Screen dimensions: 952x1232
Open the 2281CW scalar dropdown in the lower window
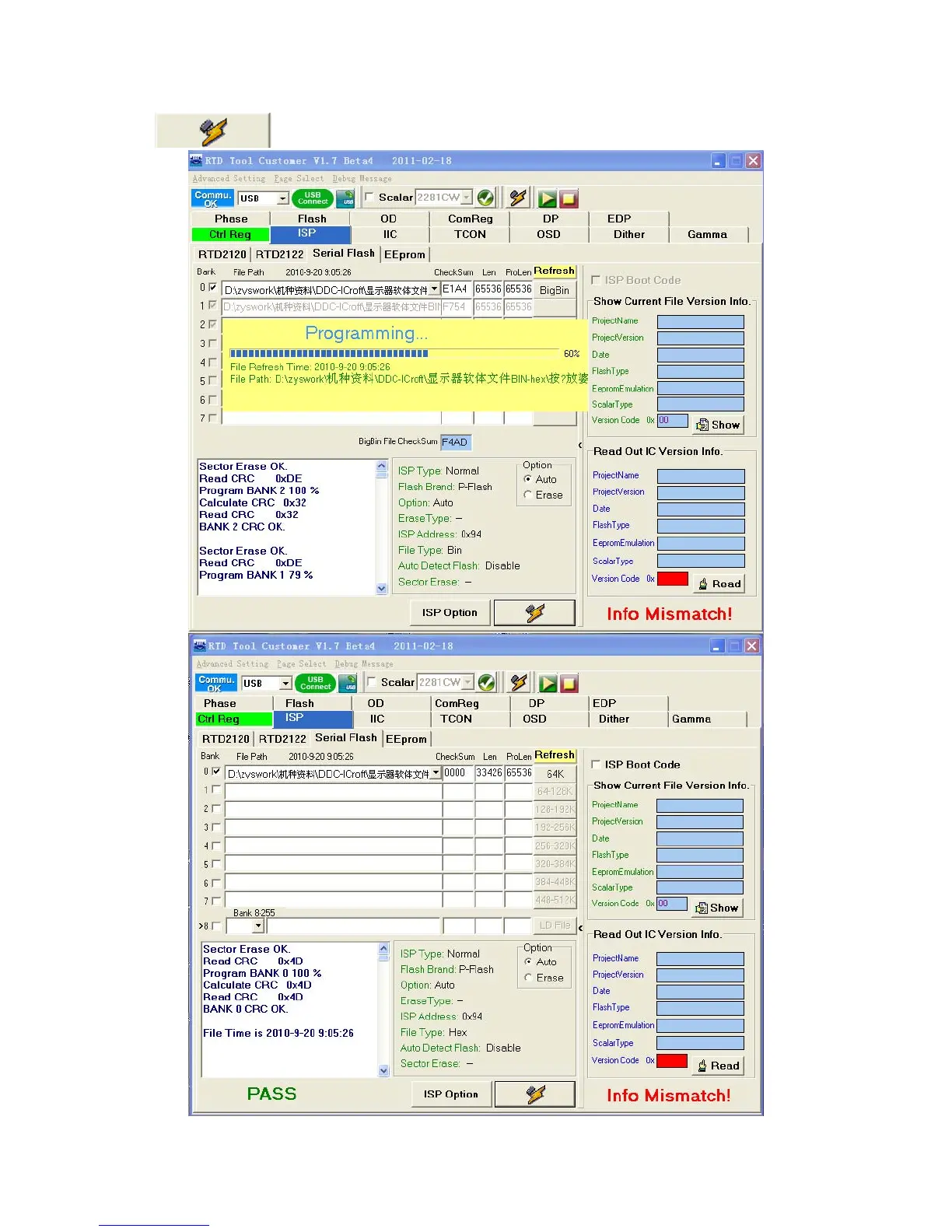tap(468, 682)
